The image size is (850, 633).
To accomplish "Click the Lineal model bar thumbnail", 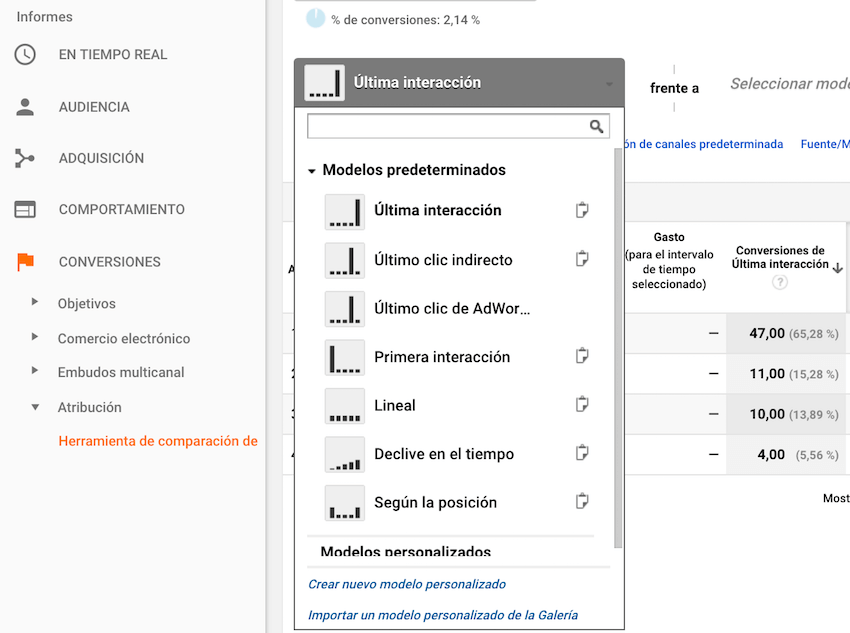I will (x=345, y=406).
